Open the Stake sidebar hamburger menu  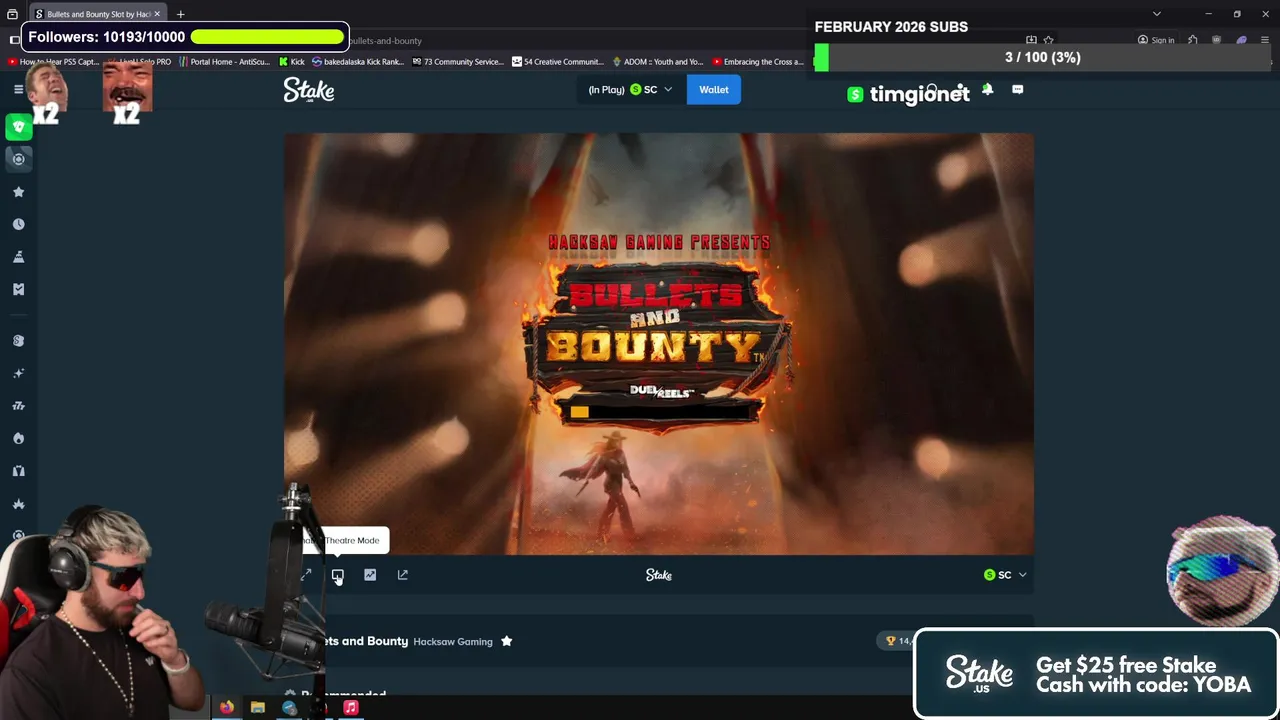point(18,89)
